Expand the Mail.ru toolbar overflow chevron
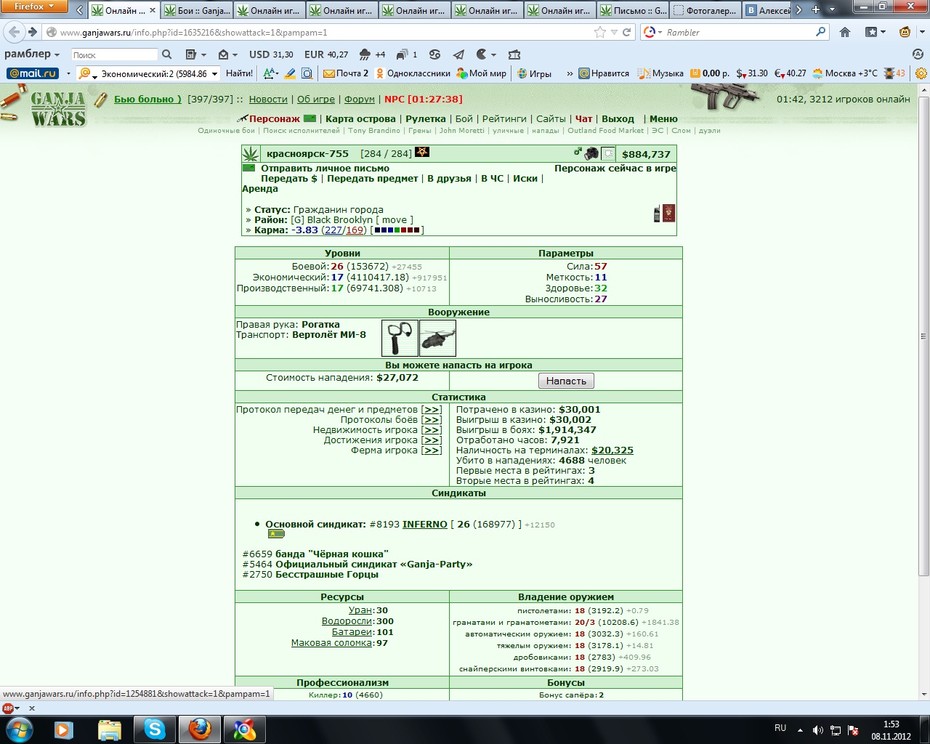This screenshot has width=930, height=744. (x=569, y=74)
